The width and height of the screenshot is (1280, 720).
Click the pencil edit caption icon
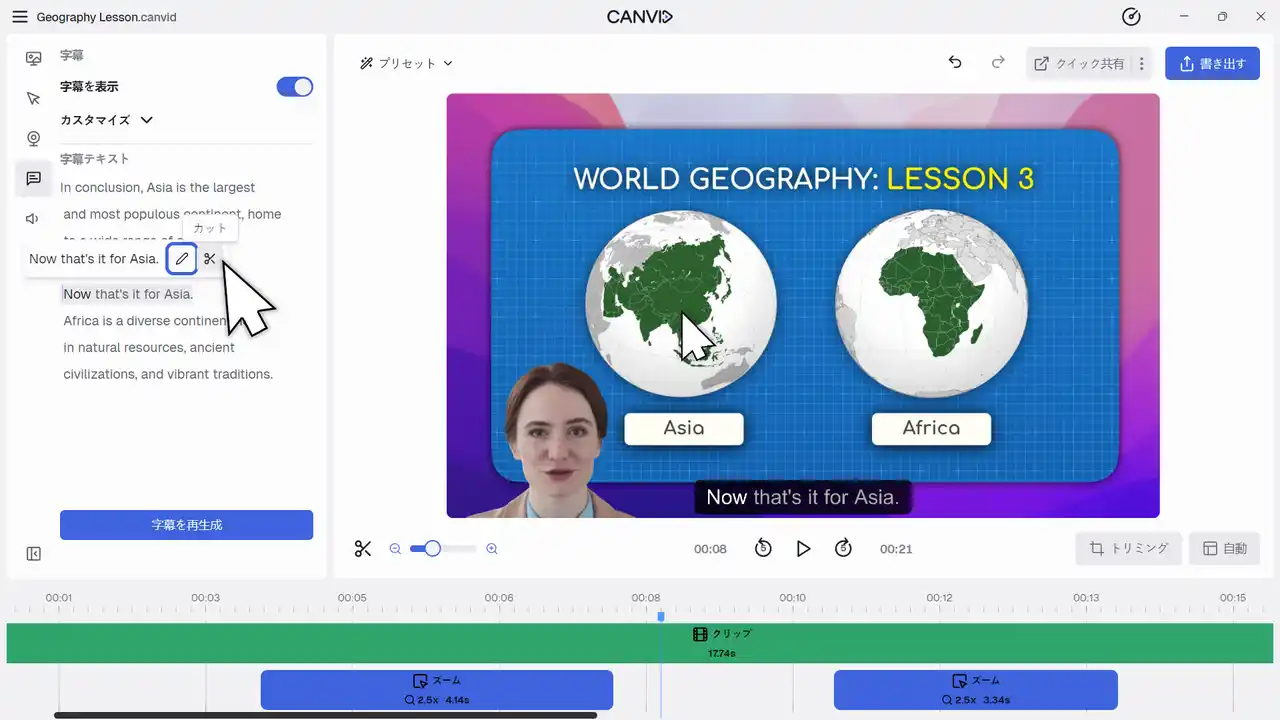coord(182,259)
